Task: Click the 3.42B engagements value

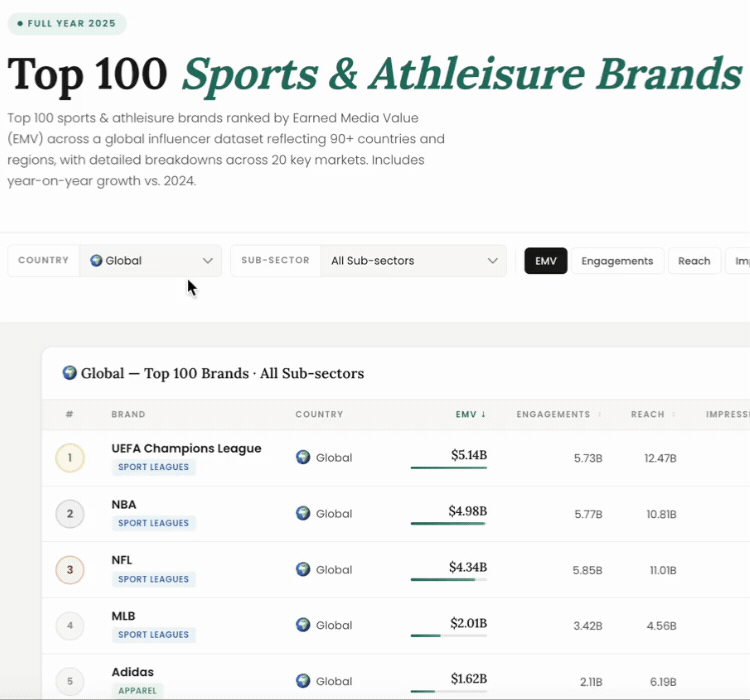Action: (x=588, y=626)
